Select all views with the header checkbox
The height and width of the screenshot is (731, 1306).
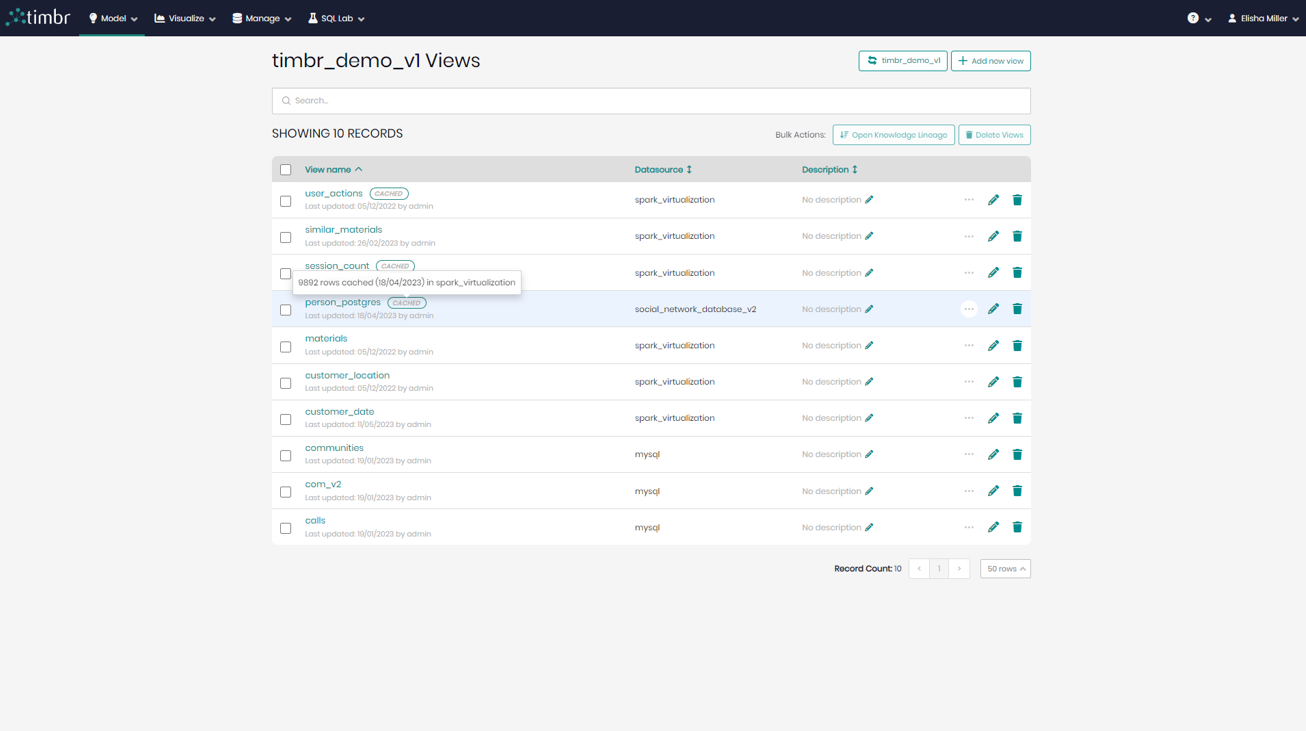[x=285, y=169]
